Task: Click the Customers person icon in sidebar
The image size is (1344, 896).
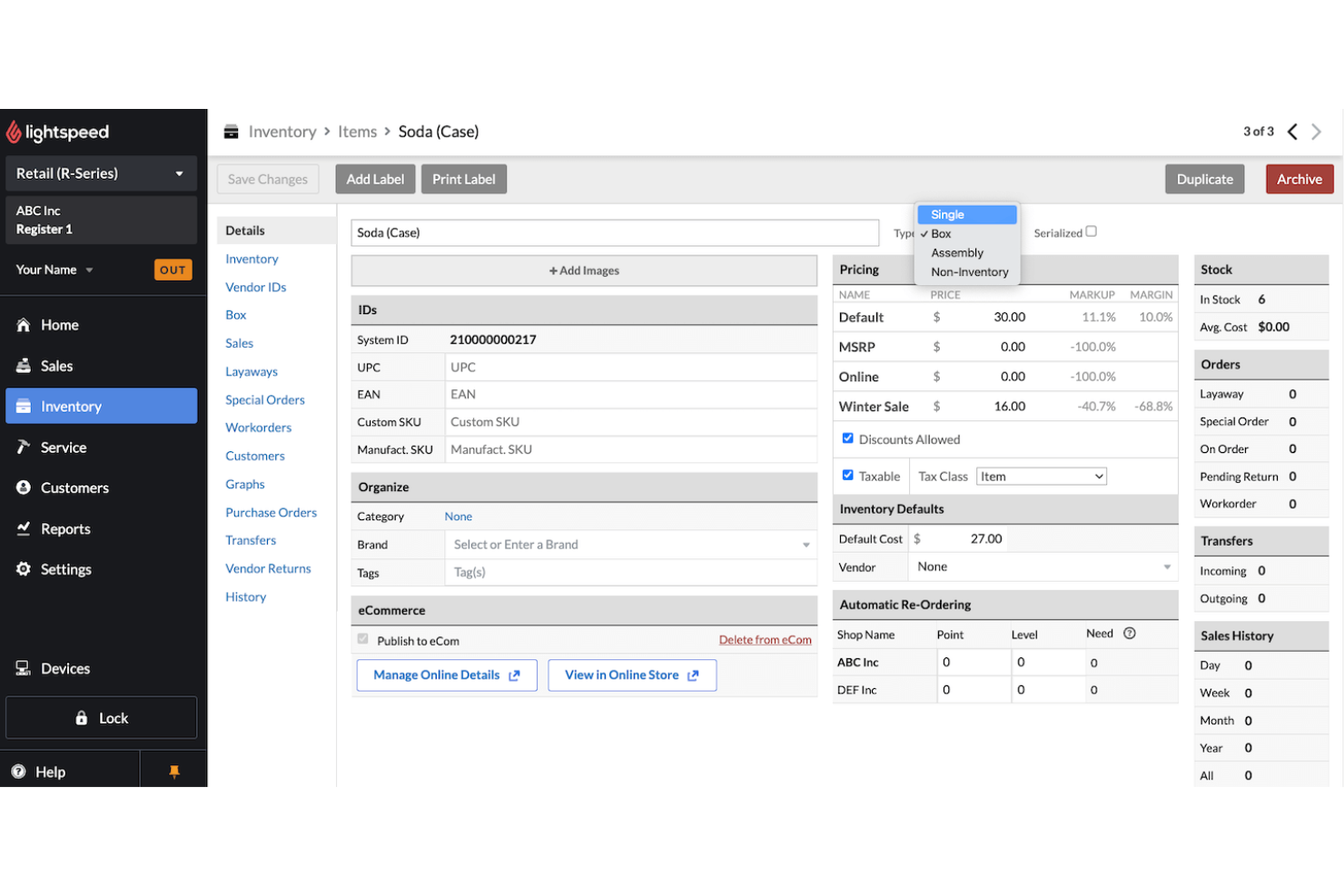Action: point(24,487)
